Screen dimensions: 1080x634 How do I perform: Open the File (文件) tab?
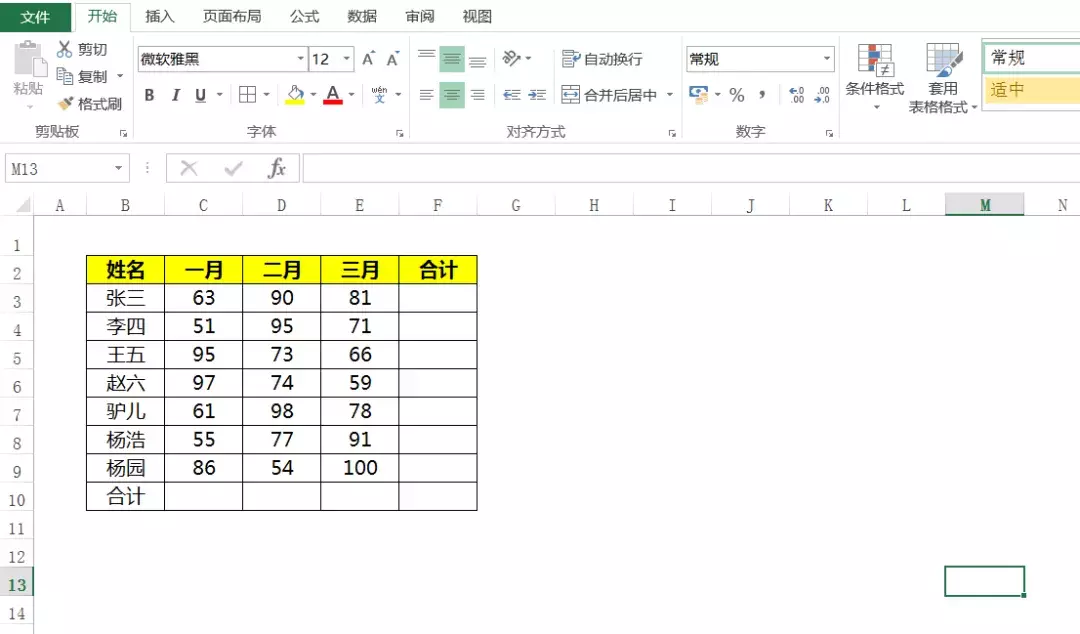[35, 17]
